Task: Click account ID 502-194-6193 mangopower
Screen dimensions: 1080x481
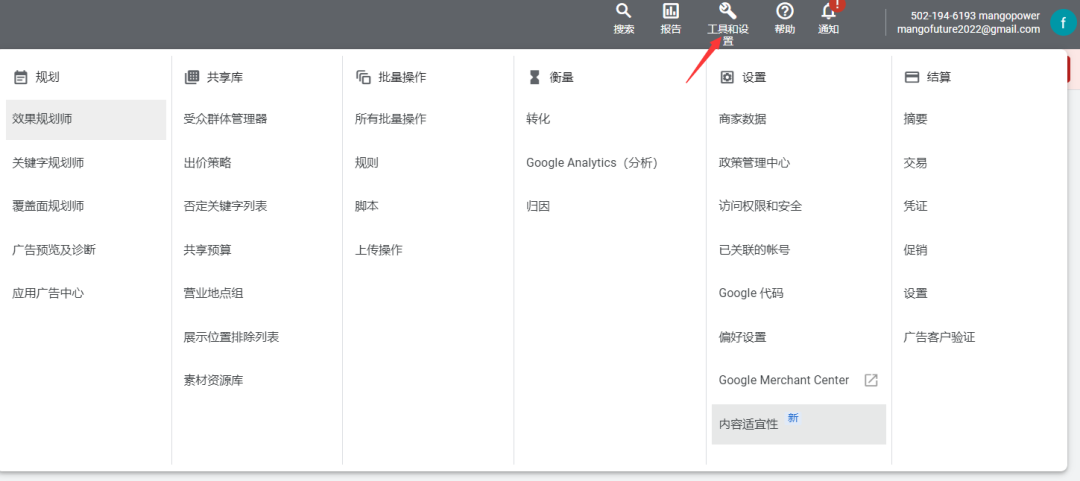Action: [975, 16]
